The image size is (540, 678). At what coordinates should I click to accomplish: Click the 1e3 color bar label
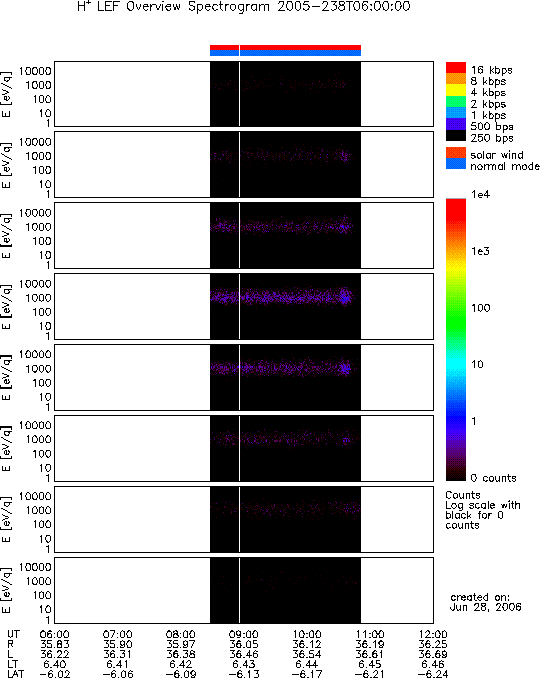480,251
